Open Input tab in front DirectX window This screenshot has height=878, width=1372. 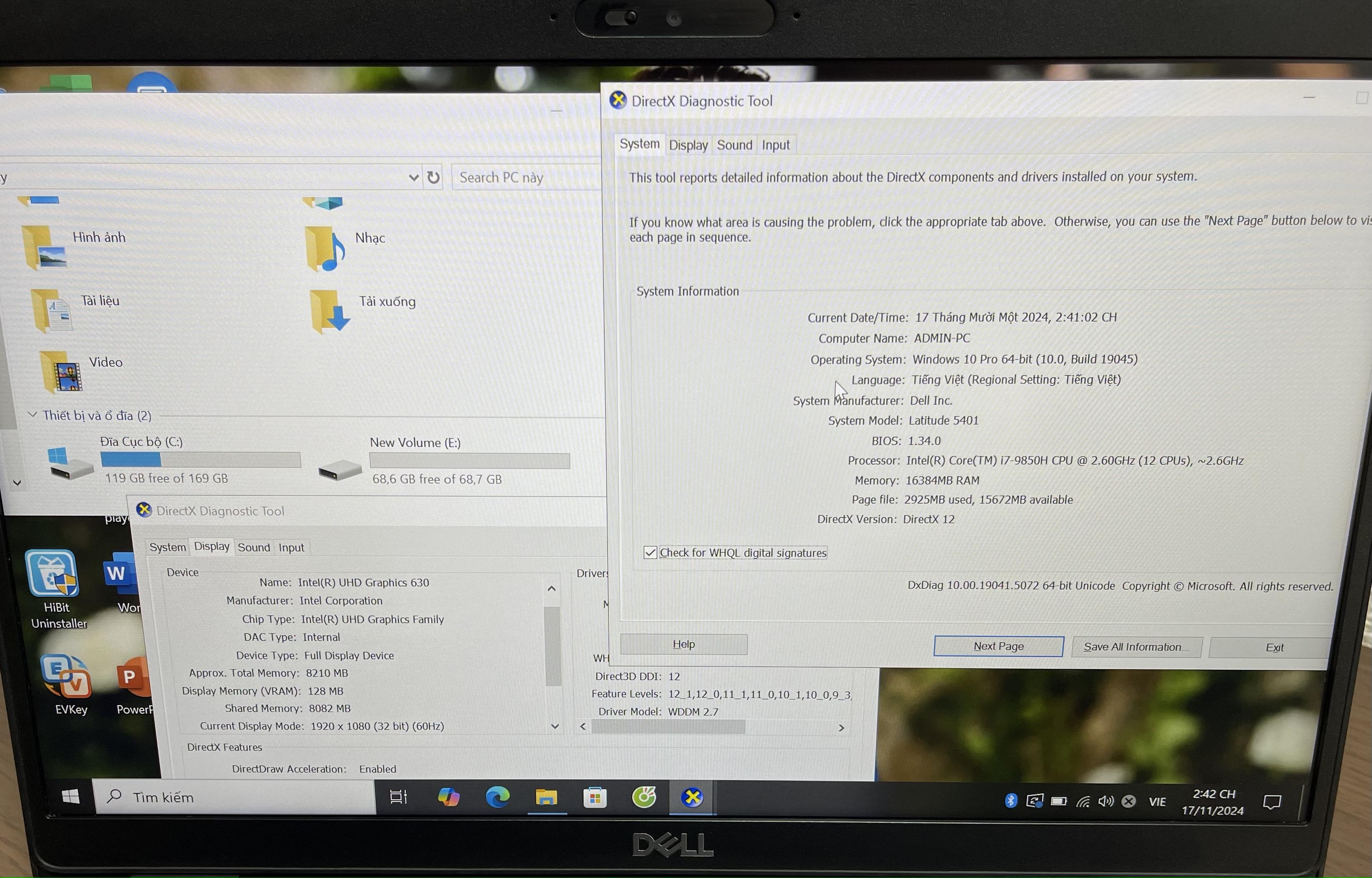[x=775, y=146]
